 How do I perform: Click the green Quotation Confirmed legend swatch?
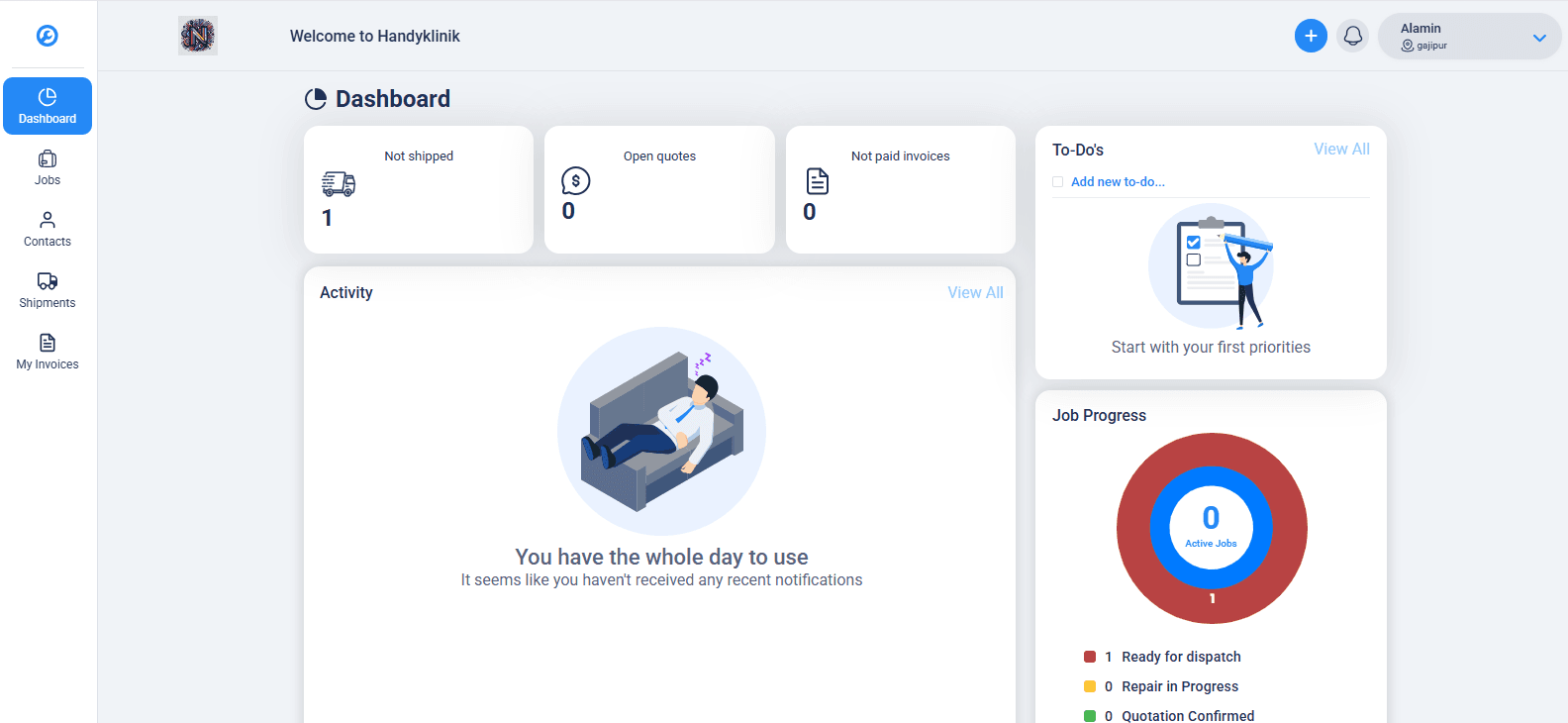pyautogui.click(x=1090, y=716)
